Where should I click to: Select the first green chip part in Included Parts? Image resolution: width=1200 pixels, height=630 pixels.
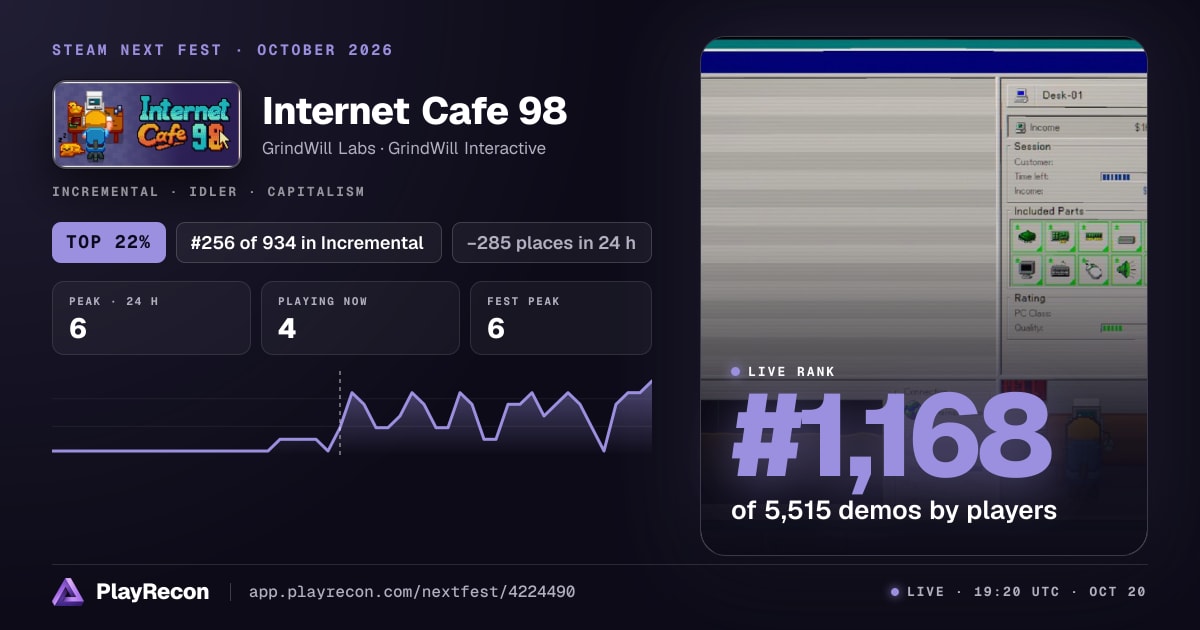point(1028,238)
